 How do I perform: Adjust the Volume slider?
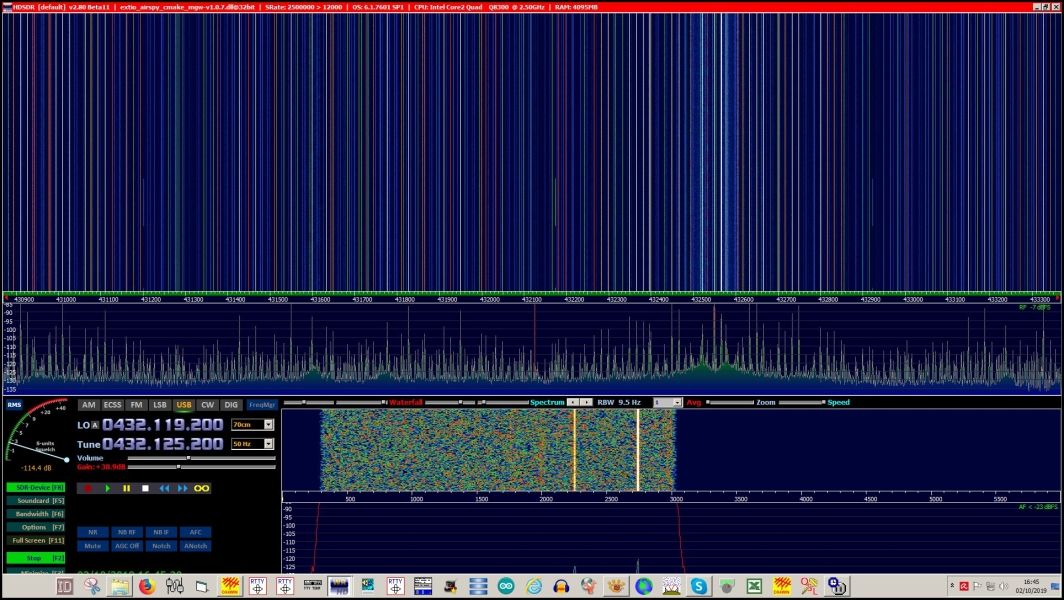pos(189,457)
